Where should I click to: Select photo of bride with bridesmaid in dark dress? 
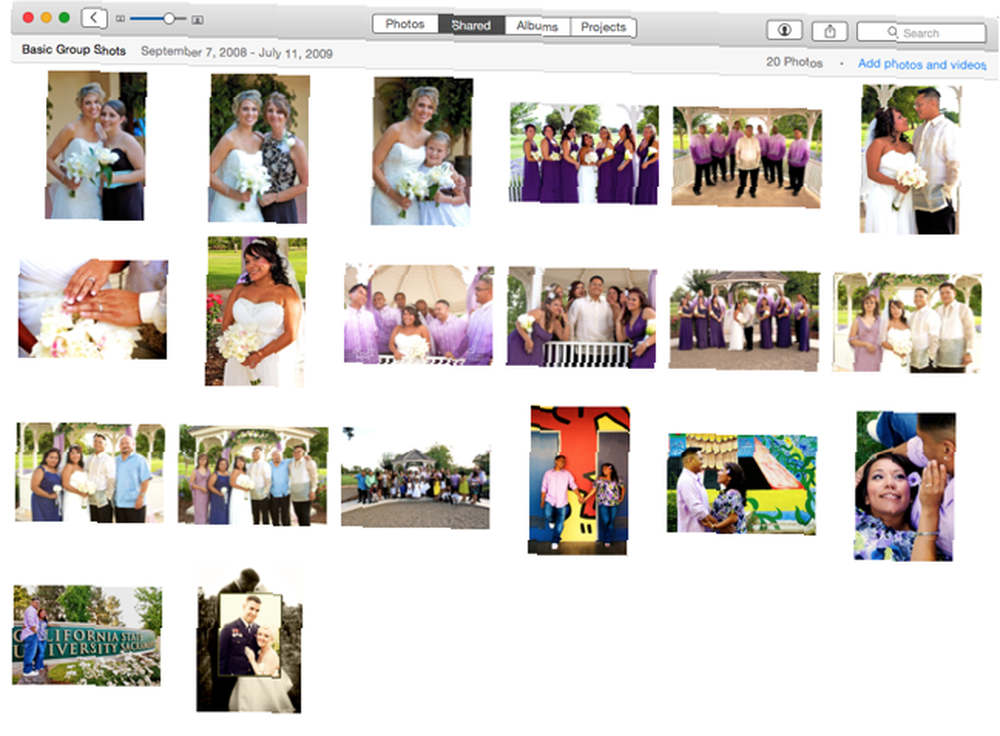[96, 145]
